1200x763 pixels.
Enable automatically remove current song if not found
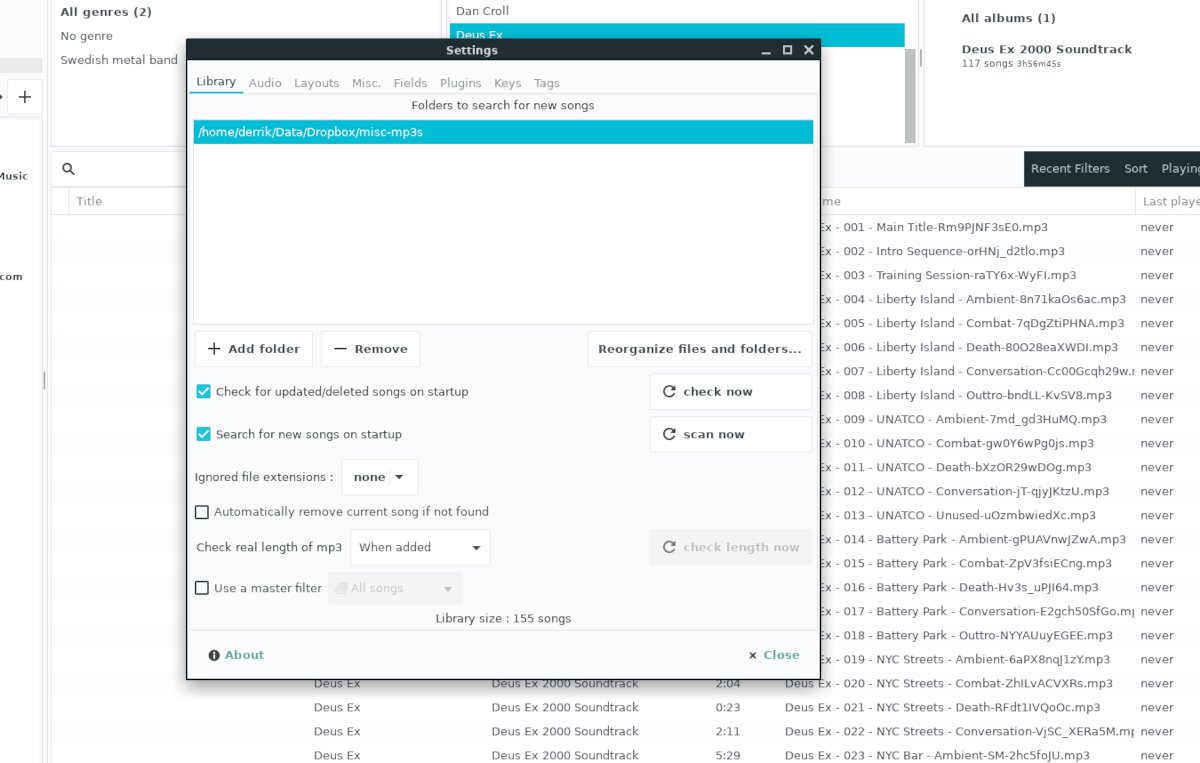click(x=202, y=512)
